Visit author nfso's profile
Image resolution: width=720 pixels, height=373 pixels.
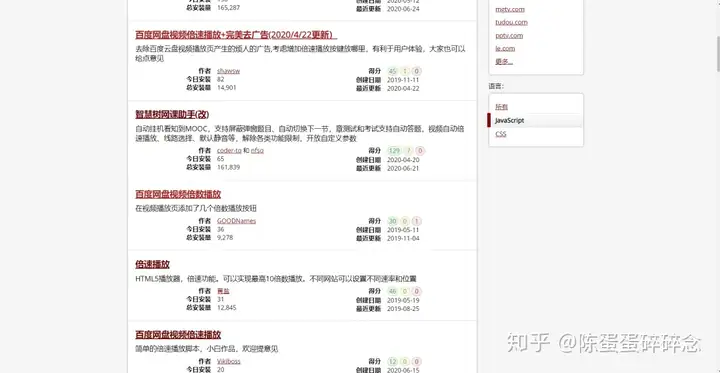point(257,151)
